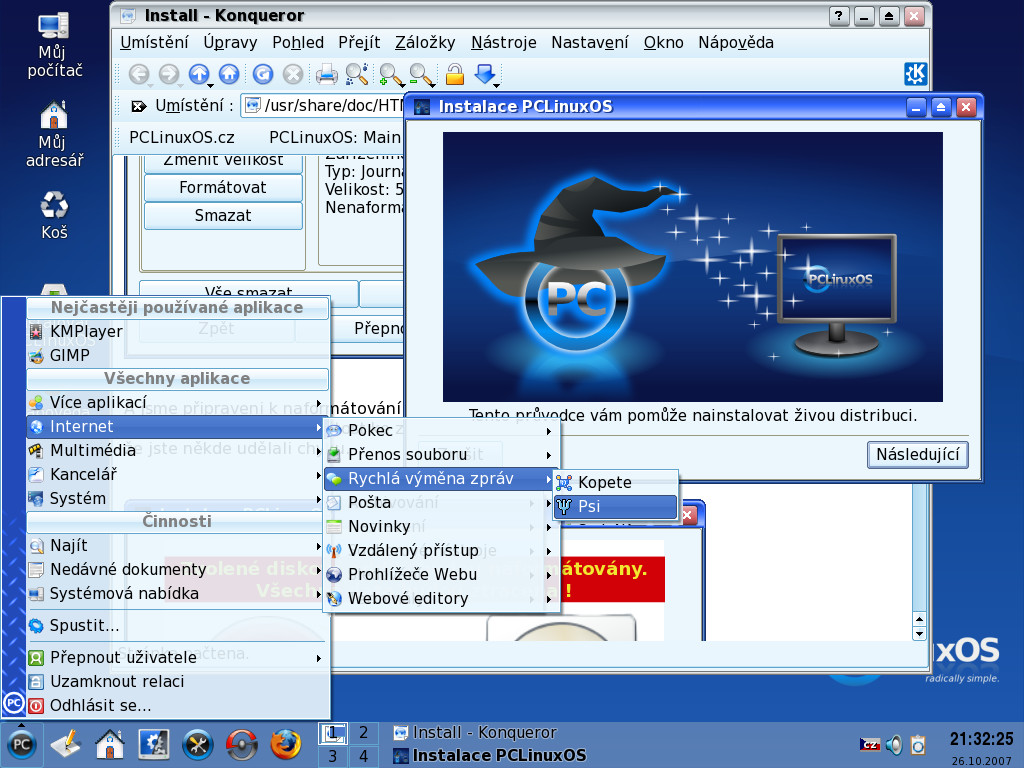Image resolution: width=1024 pixels, height=768 pixels.
Task: Open the Pošta menu entry
Action: click(442, 503)
